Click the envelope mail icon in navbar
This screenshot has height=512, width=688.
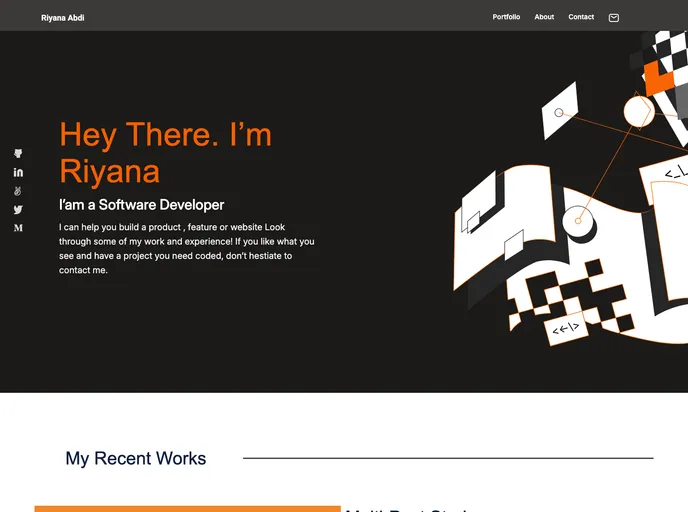pos(614,17)
